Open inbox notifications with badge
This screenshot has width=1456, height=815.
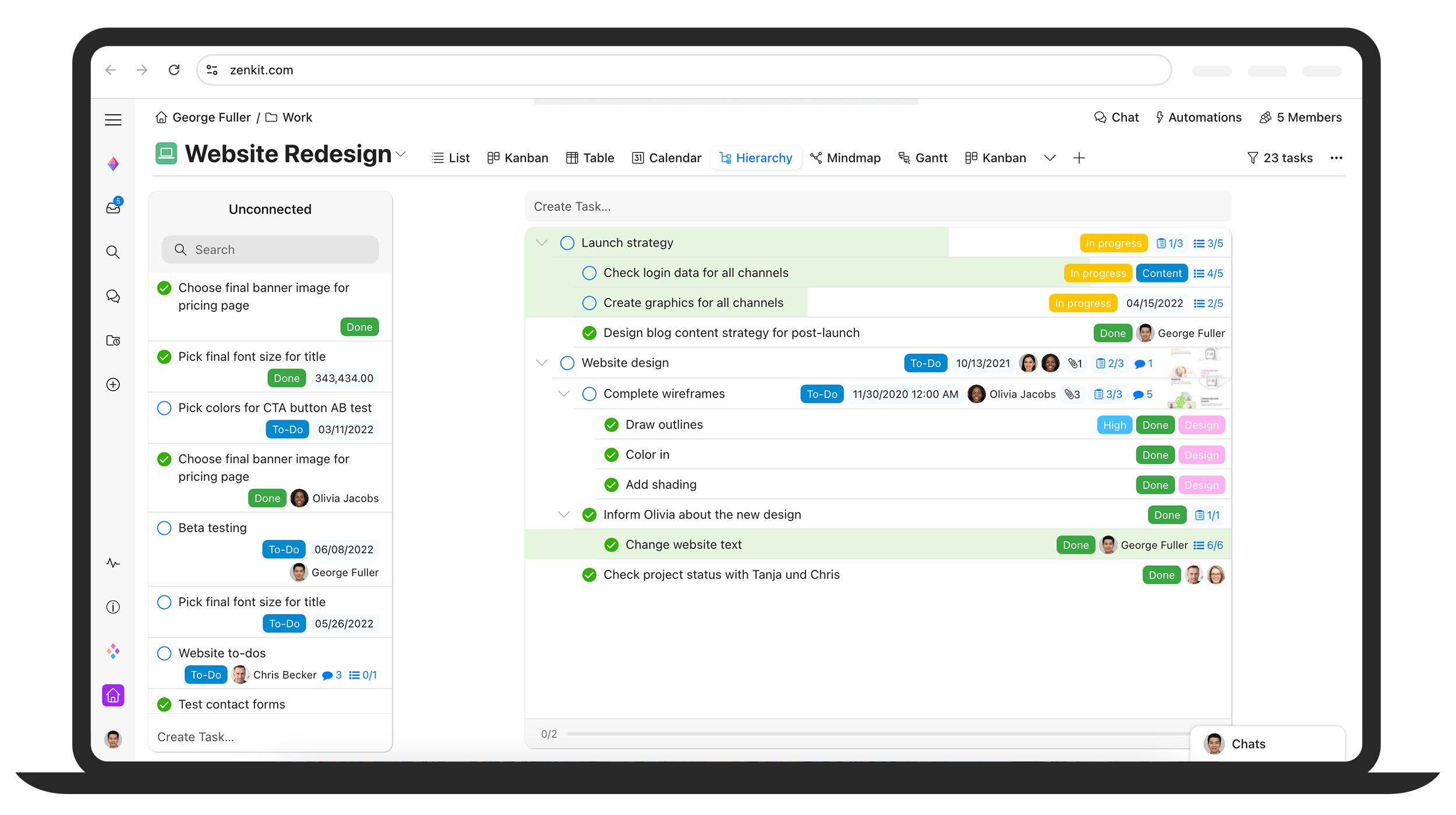113,207
